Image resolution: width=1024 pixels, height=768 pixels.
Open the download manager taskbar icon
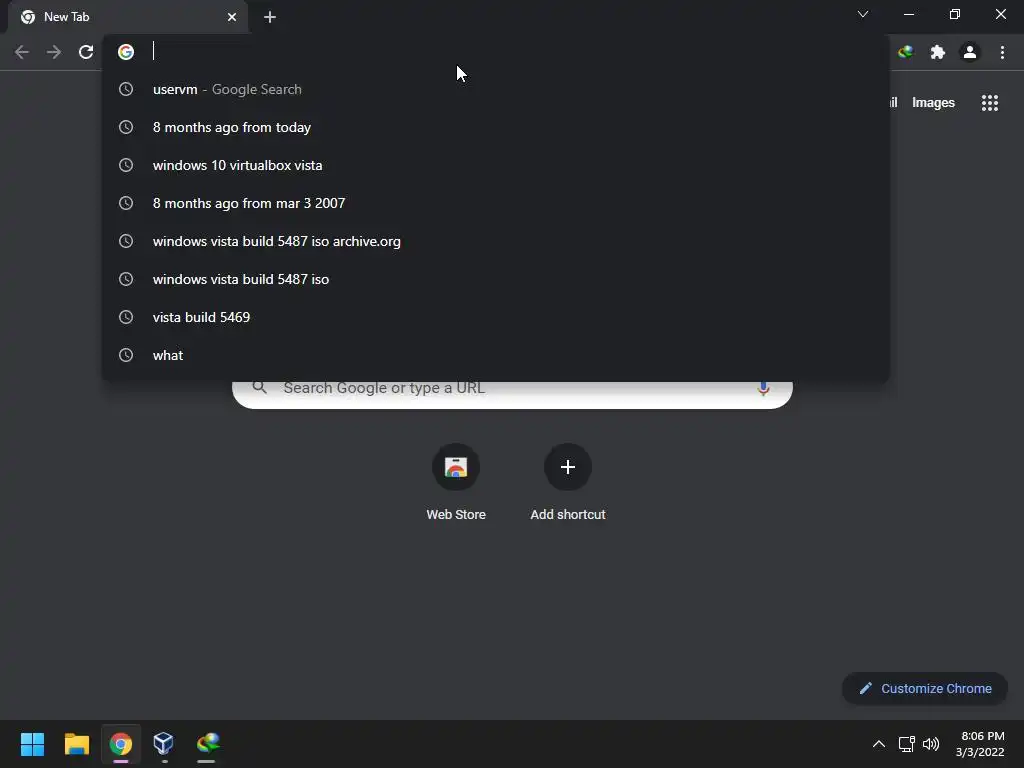(x=208, y=744)
